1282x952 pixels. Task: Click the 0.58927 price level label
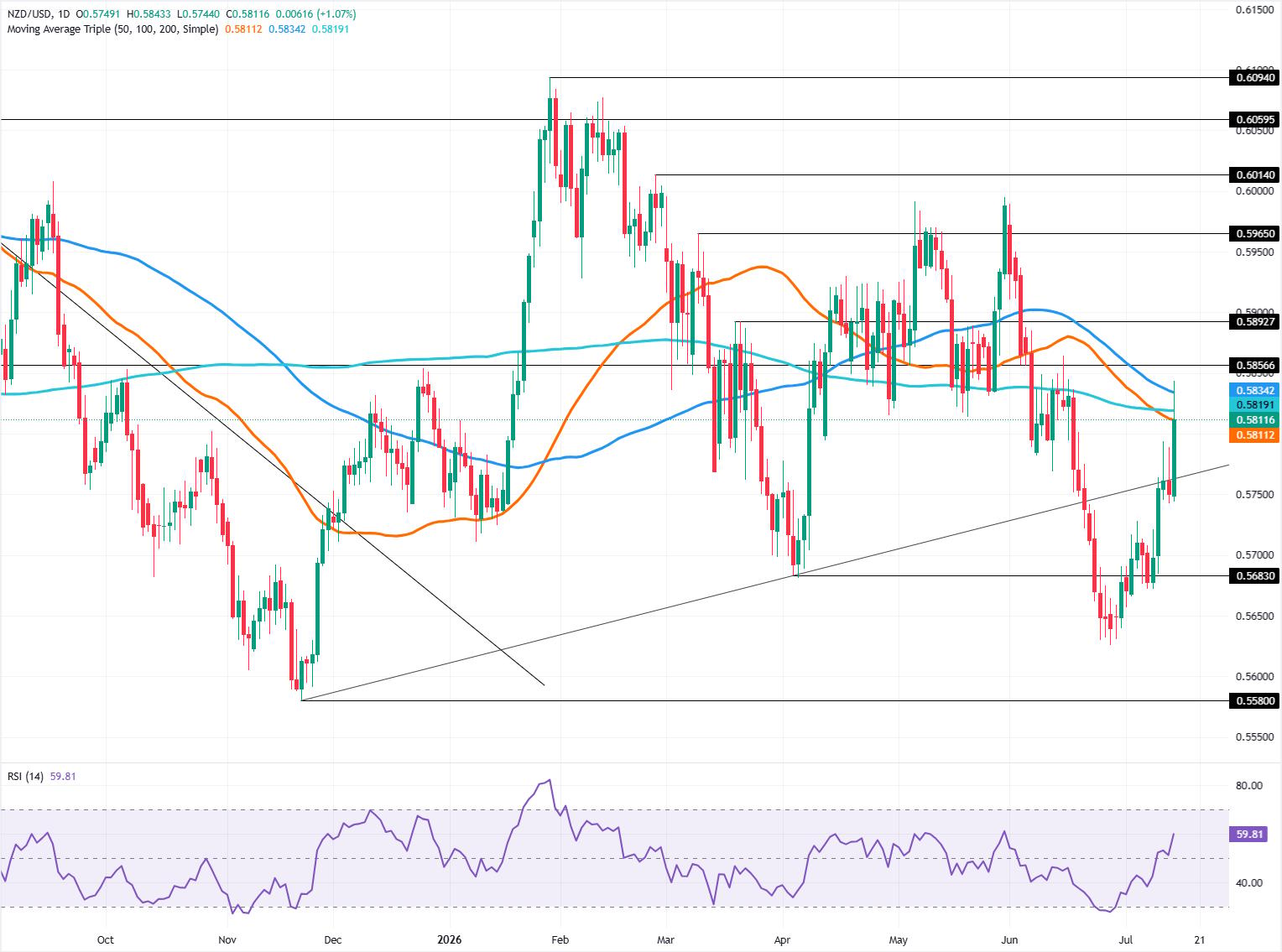(x=1255, y=321)
